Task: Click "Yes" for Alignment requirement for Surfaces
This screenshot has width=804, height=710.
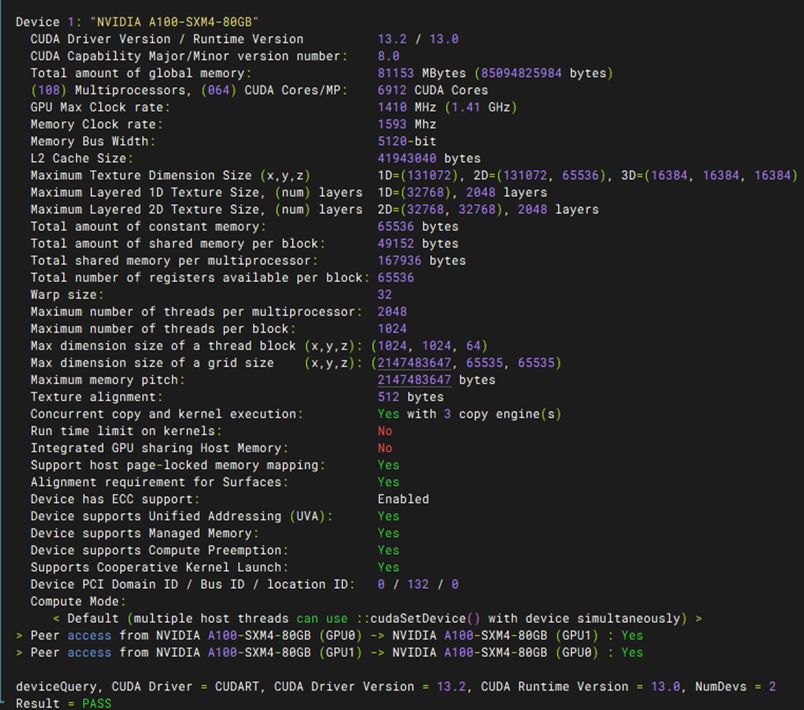Action: tap(388, 482)
